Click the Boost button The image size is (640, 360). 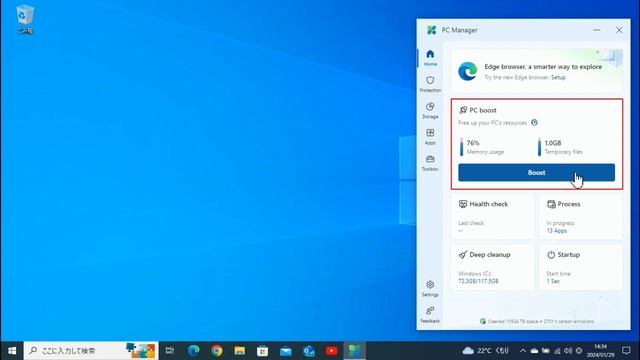tap(536, 173)
